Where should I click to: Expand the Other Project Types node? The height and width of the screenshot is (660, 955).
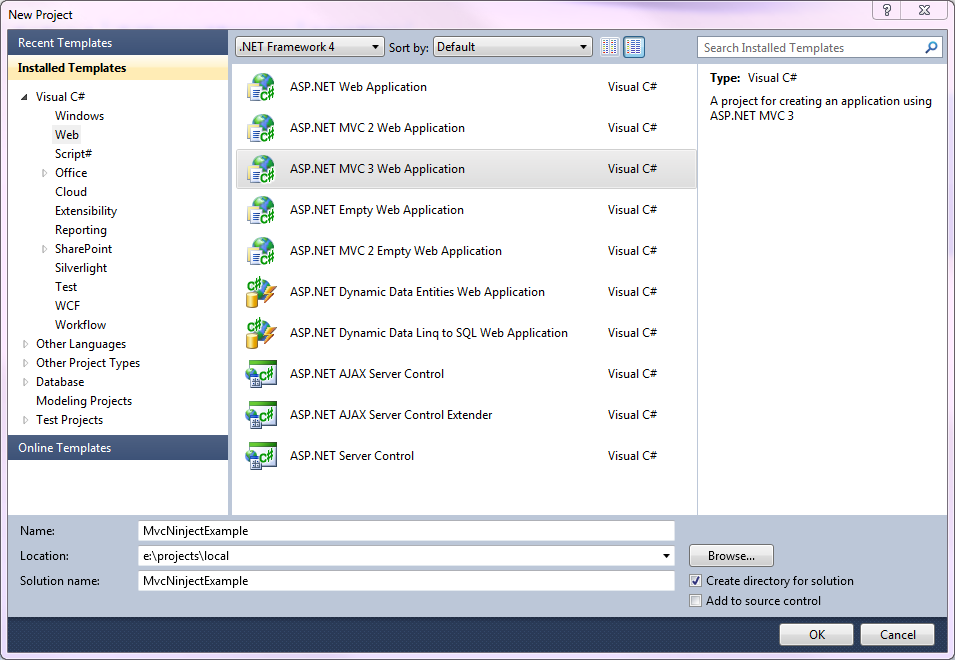point(25,363)
